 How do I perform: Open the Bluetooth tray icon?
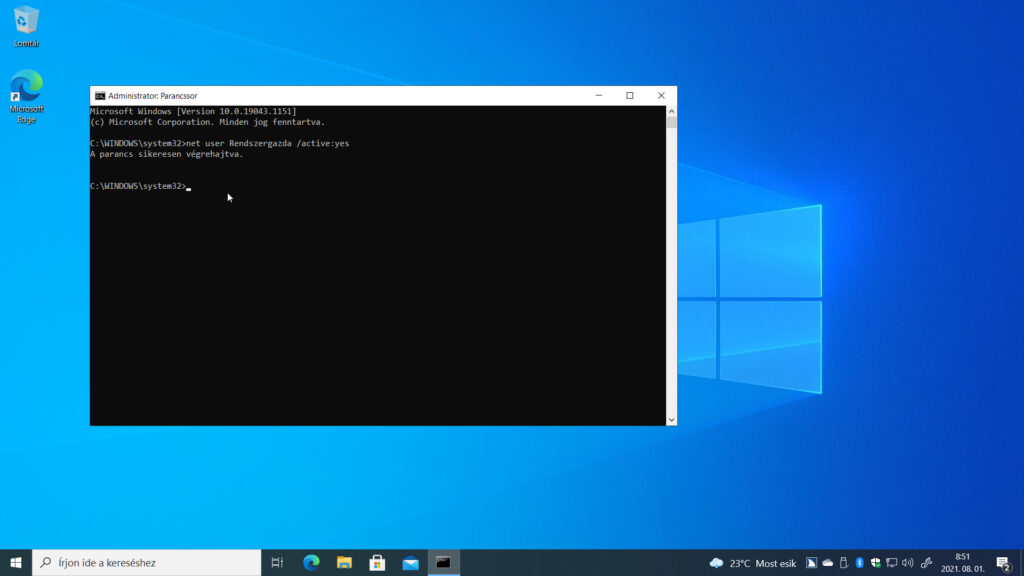859,563
